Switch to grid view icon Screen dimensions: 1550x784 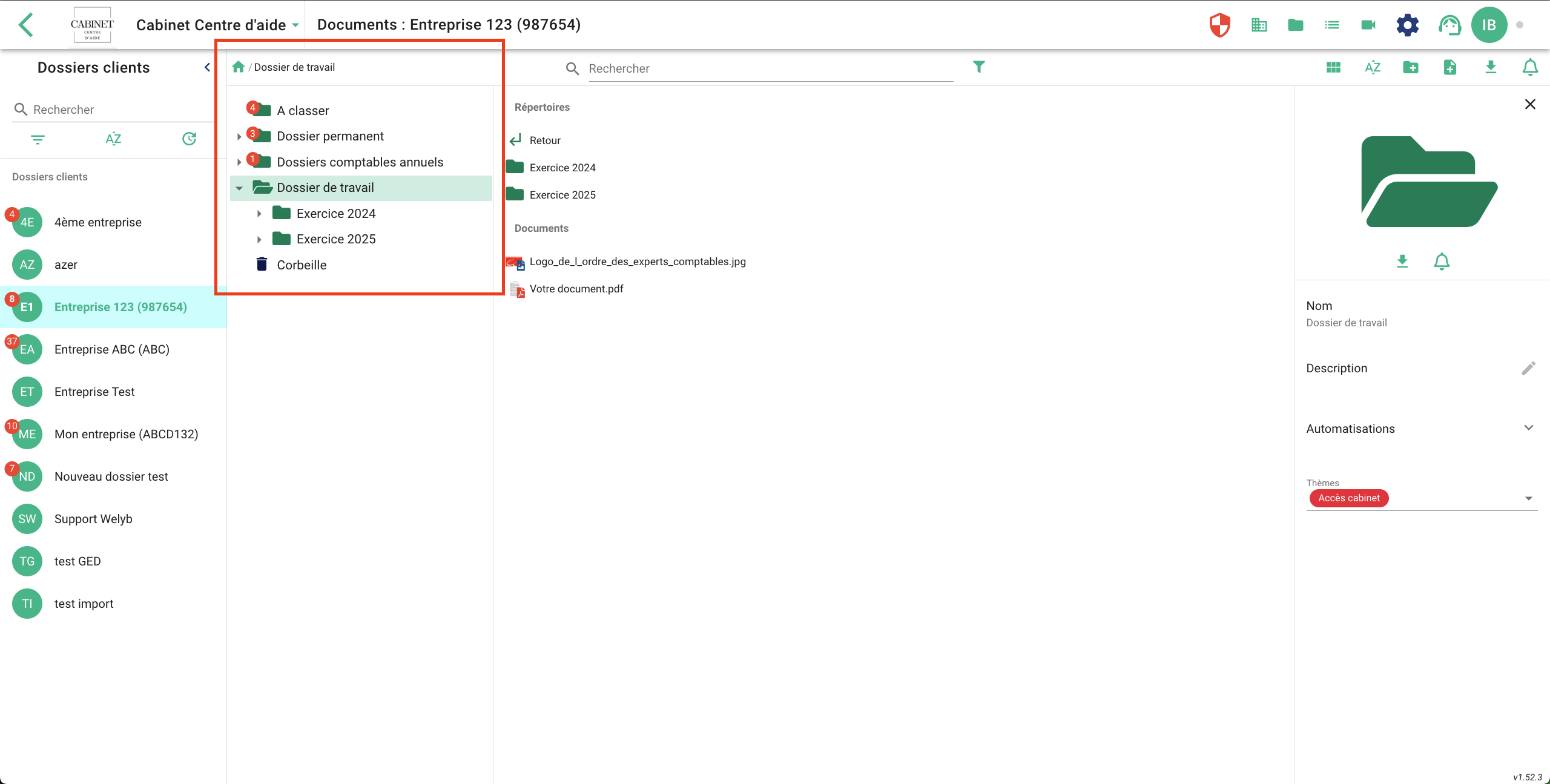(x=1333, y=67)
